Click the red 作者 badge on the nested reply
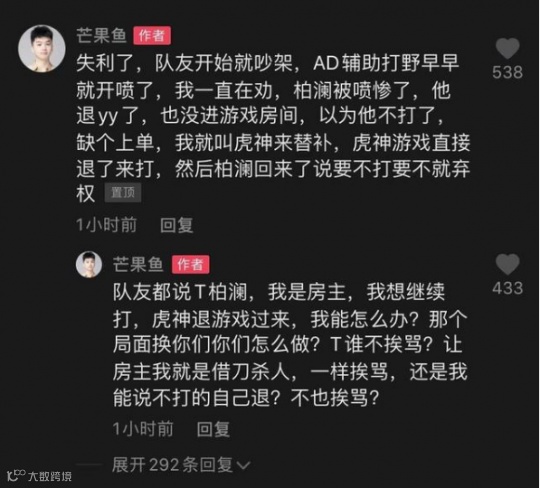This screenshot has width=540, height=488. 190,264
